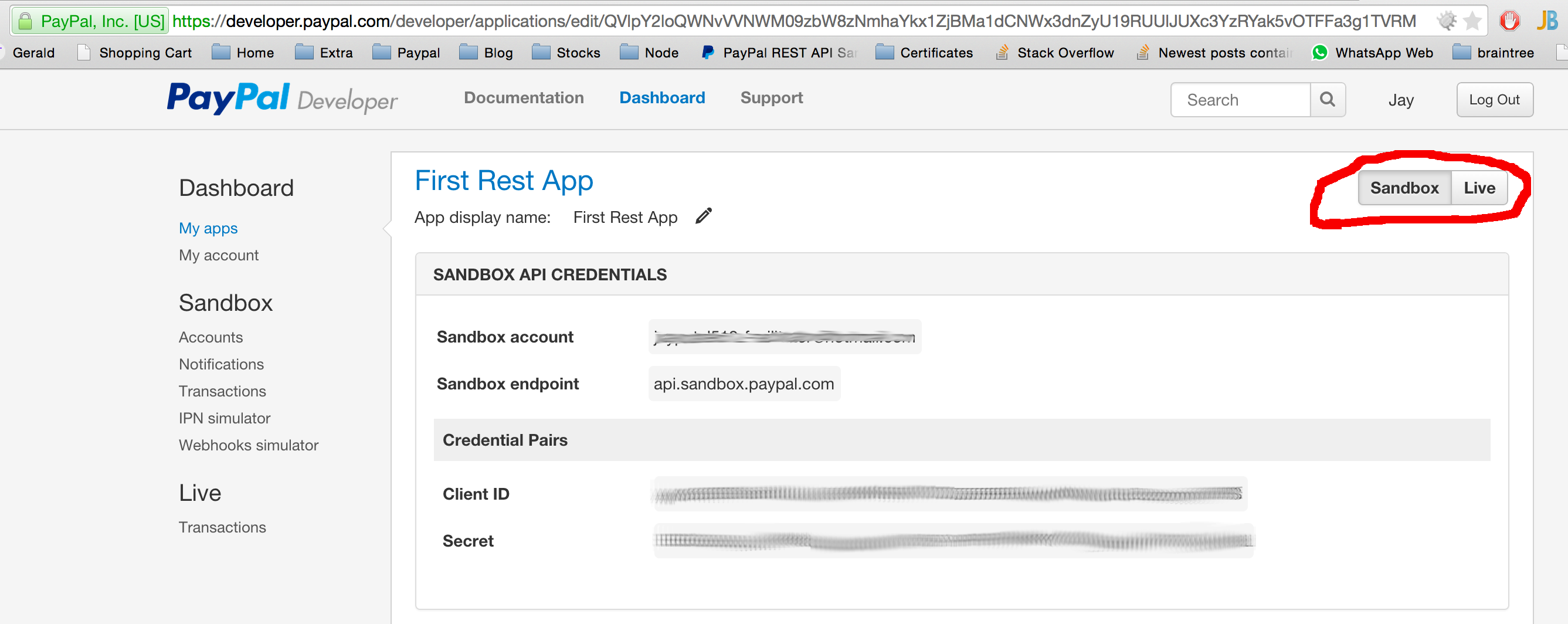The image size is (1568, 624).
Task: Click the Sandbox account value field
Action: [x=785, y=337]
